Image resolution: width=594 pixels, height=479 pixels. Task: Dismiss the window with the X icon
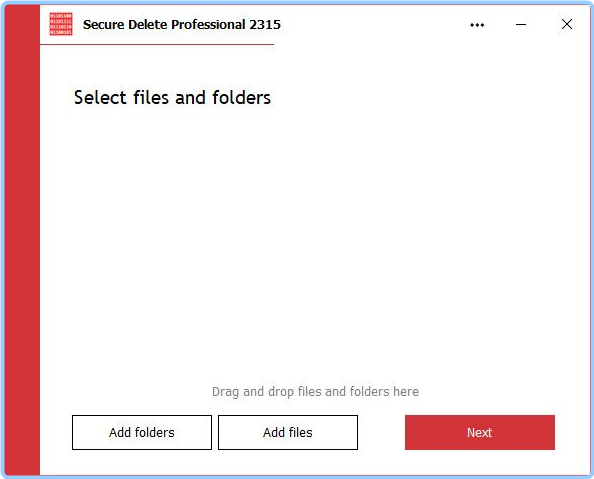tap(567, 24)
